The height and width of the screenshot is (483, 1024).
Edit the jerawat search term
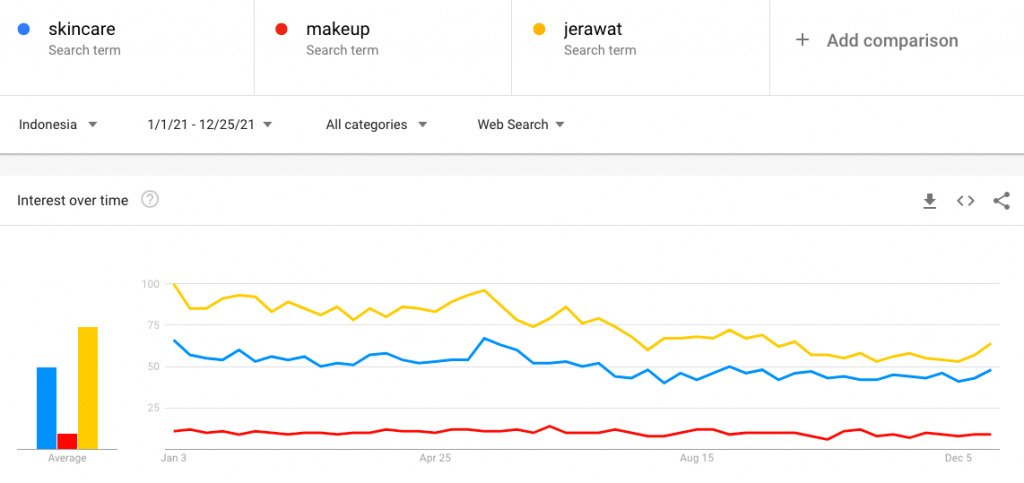(x=594, y=30)
